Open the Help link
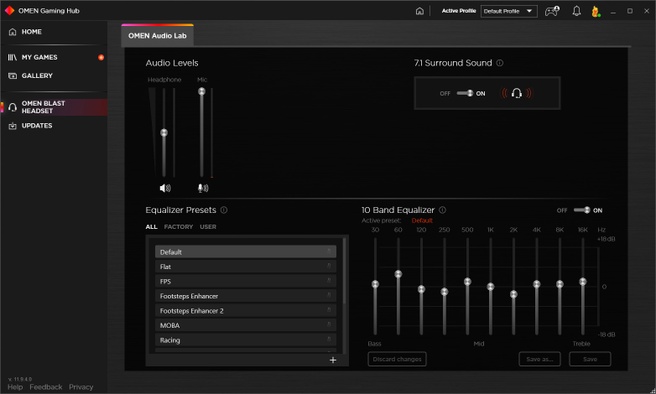 15,387
